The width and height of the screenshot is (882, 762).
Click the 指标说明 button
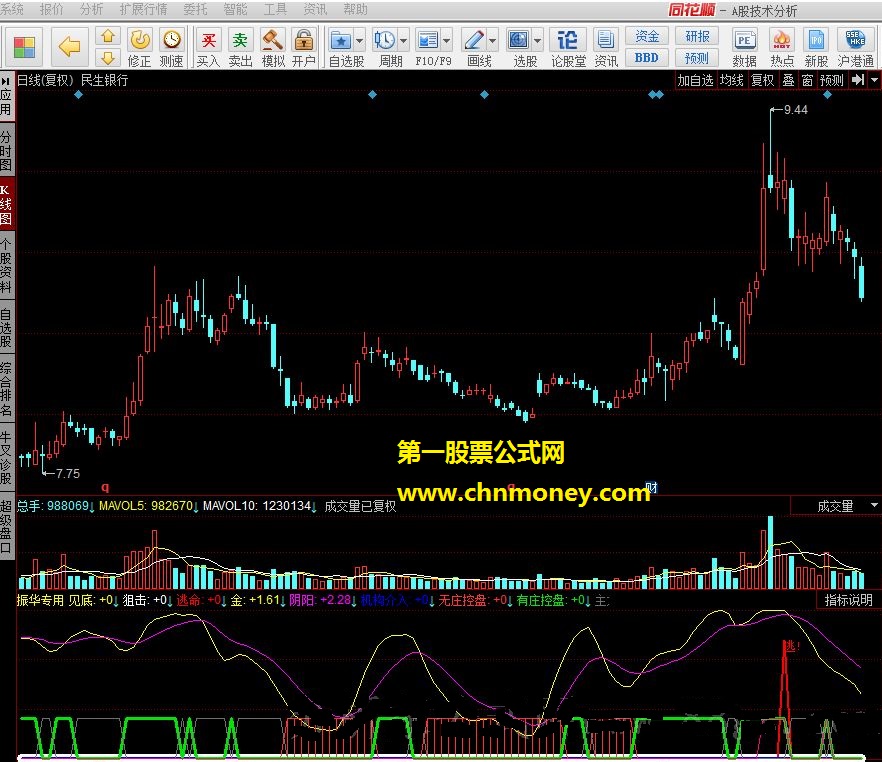[848, 600]
